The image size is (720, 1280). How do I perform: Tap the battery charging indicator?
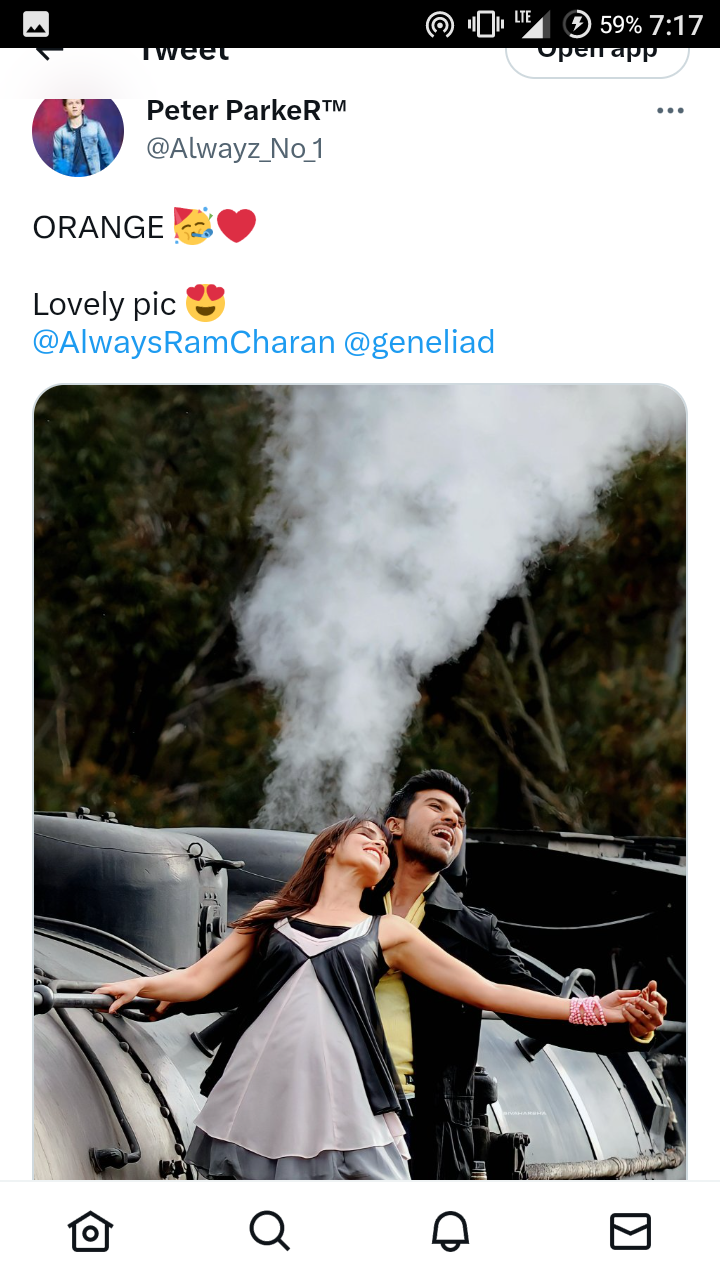[578, 24]
